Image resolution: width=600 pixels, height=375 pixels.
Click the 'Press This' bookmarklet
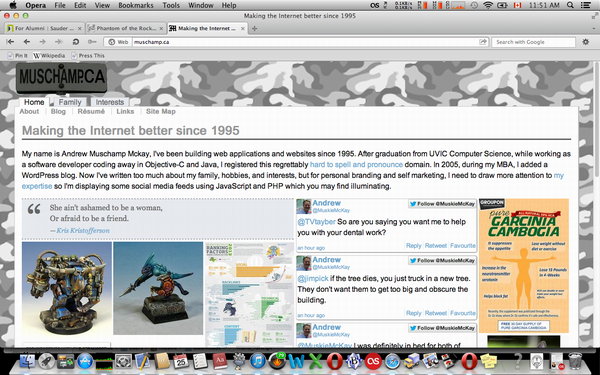88,55
